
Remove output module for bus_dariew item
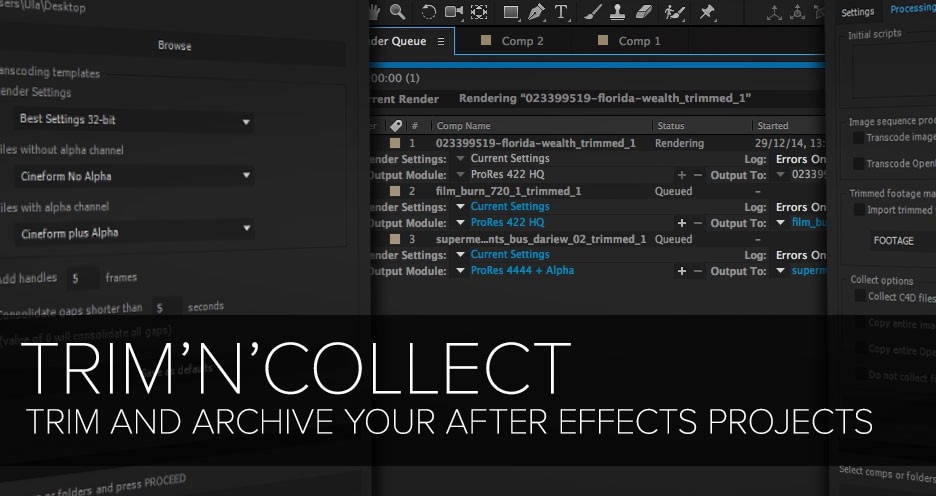point(698,271)
